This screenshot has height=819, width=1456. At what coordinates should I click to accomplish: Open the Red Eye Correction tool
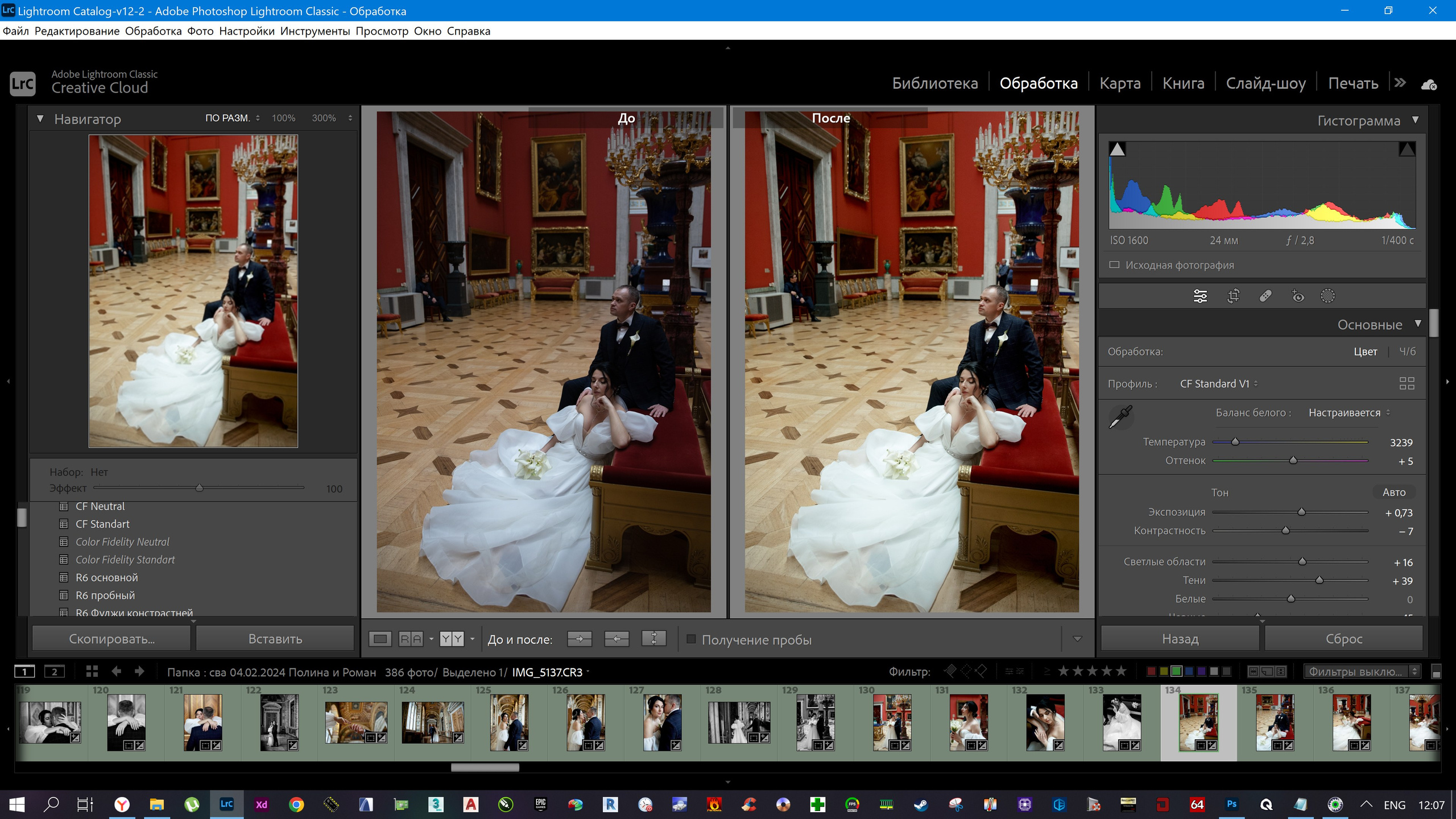(x=1297, y=296)
